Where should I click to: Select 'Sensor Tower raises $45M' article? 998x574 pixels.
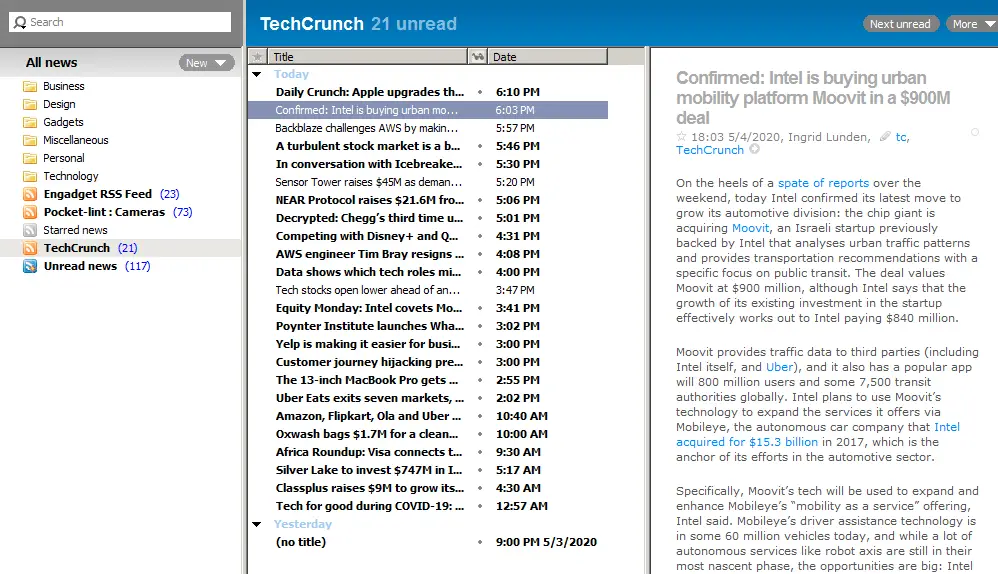click(428, 182)
